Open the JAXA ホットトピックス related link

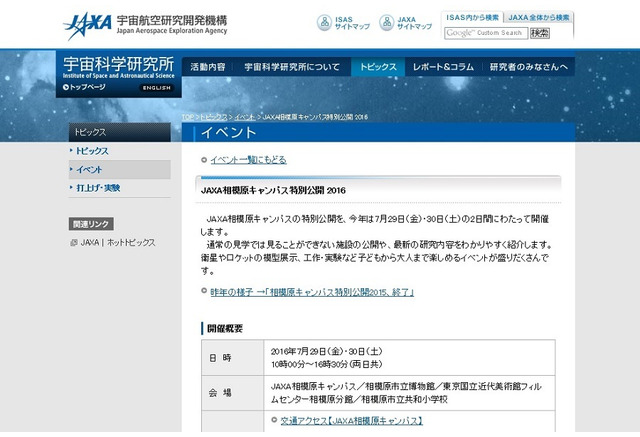pos(117,242)
